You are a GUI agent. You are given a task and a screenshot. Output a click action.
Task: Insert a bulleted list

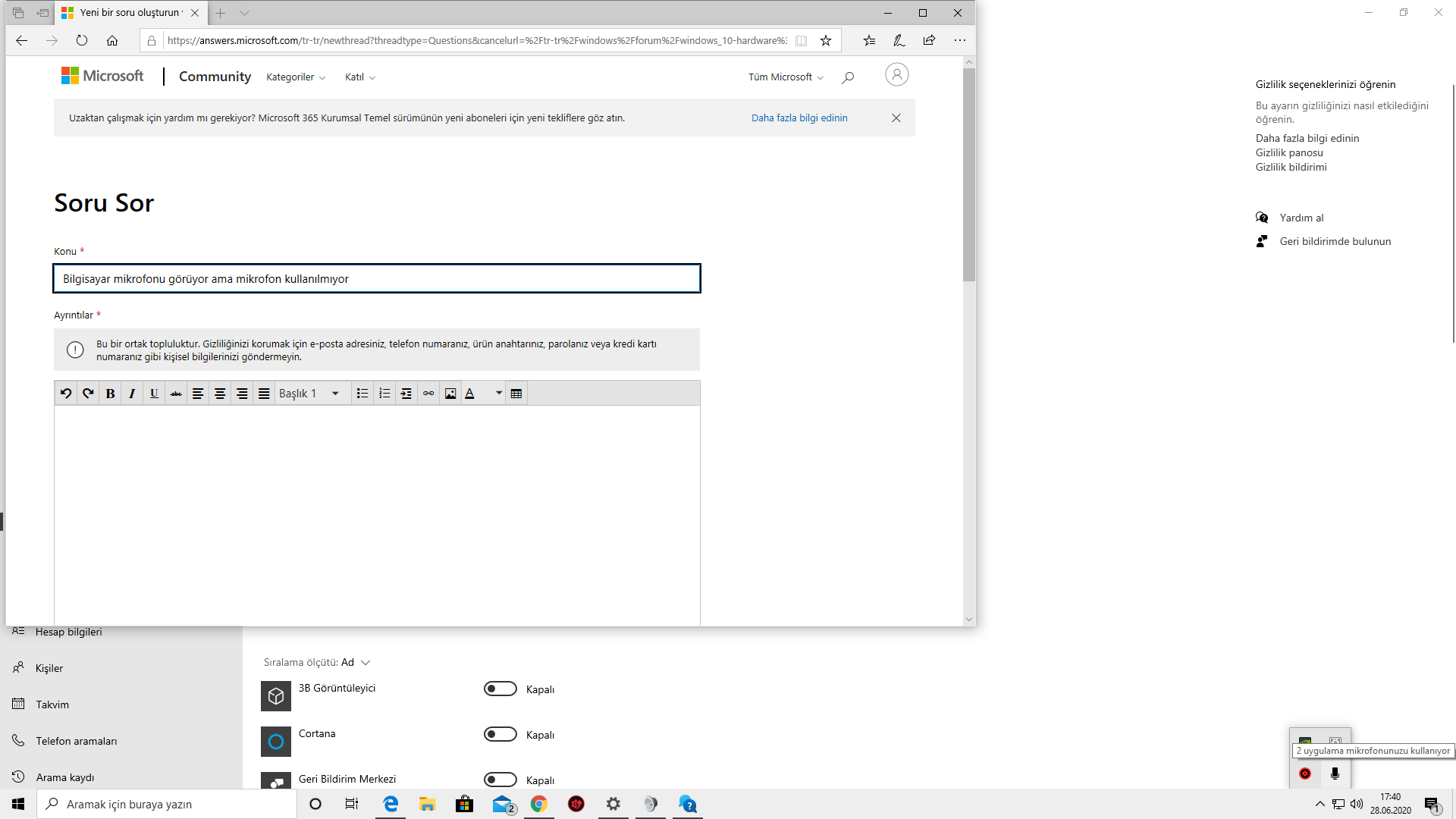[x=362, y=394]
